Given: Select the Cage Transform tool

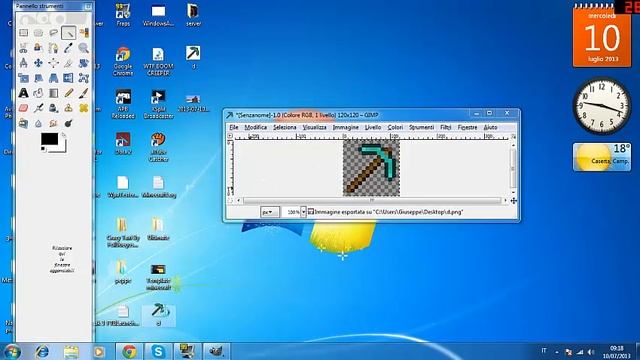Looking at the screenshot, I should pyautogui.click(x=84, y=78).
